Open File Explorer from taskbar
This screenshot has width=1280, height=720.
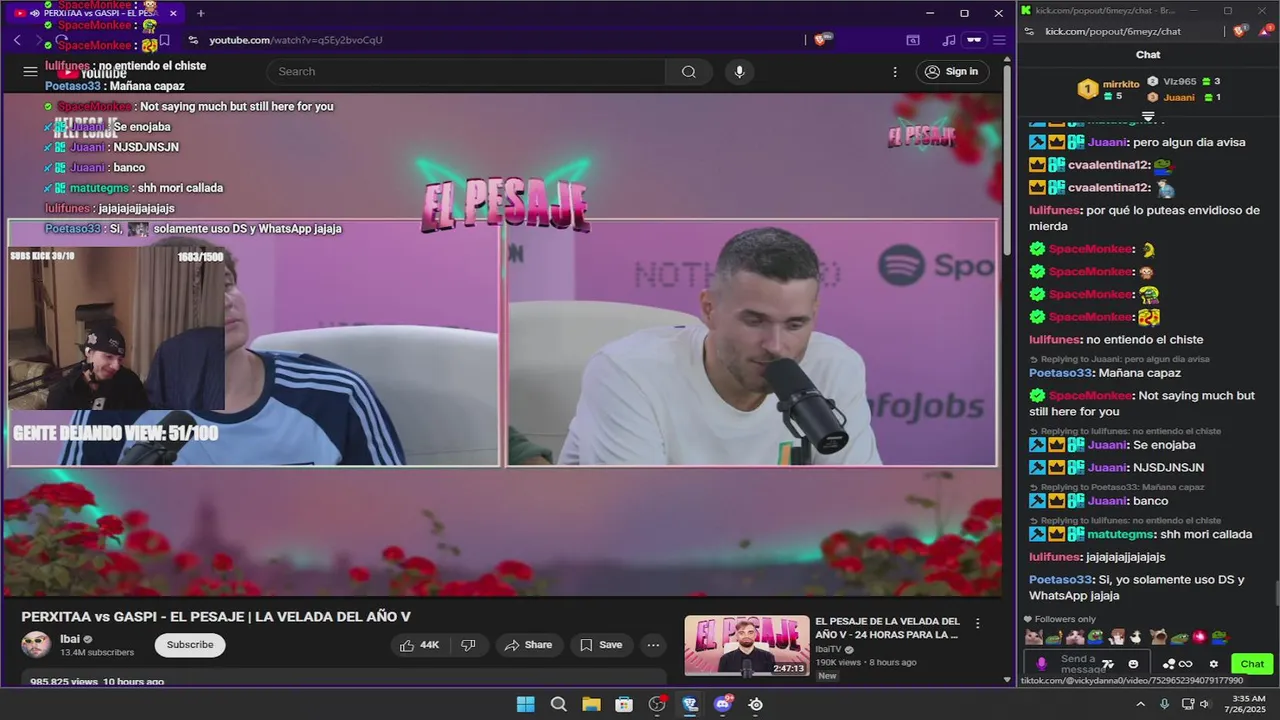click(x=591, y=704)
